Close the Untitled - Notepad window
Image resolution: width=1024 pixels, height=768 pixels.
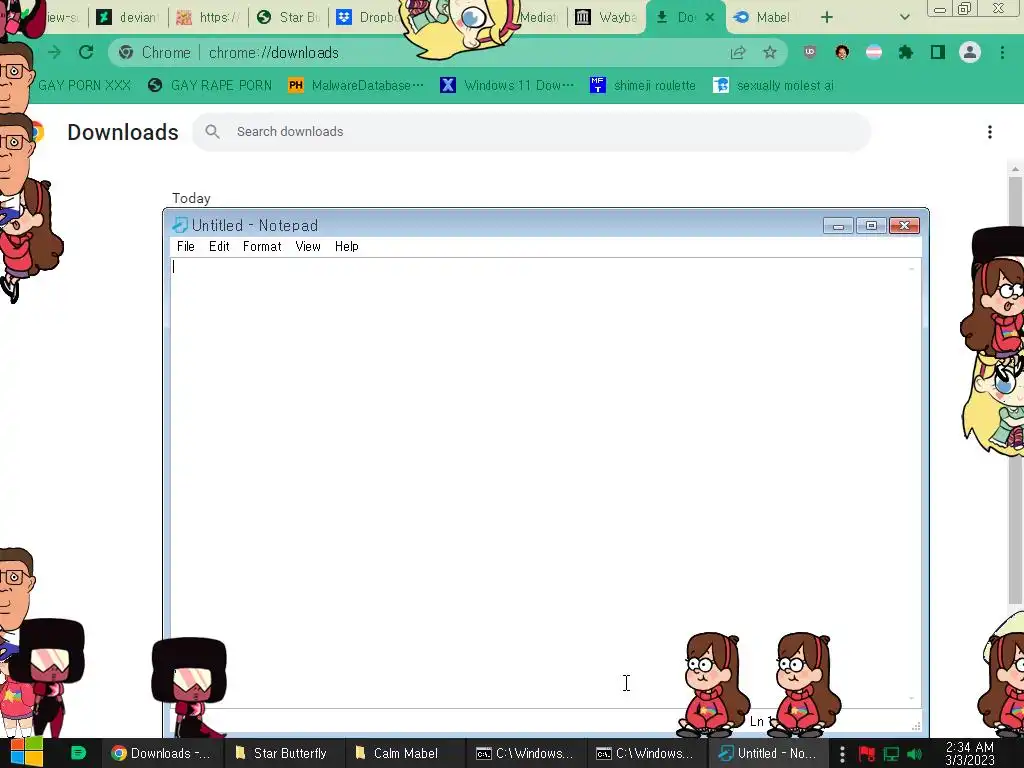click(x=904, y=226)
